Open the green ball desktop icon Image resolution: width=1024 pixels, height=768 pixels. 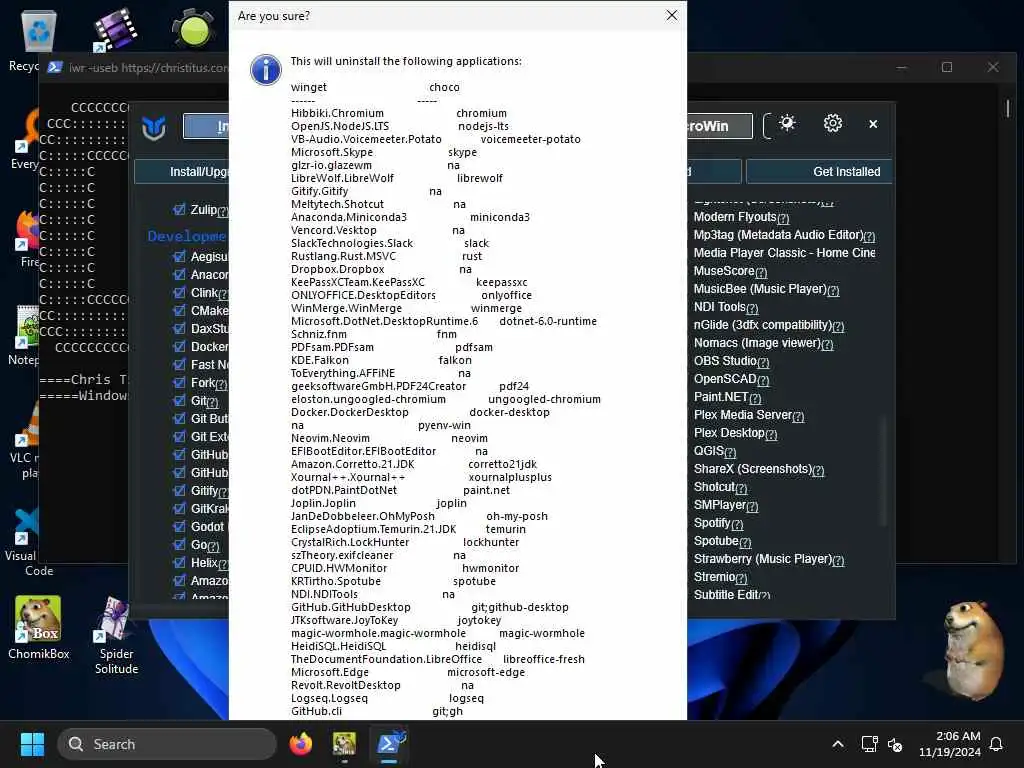coord(193,29)
